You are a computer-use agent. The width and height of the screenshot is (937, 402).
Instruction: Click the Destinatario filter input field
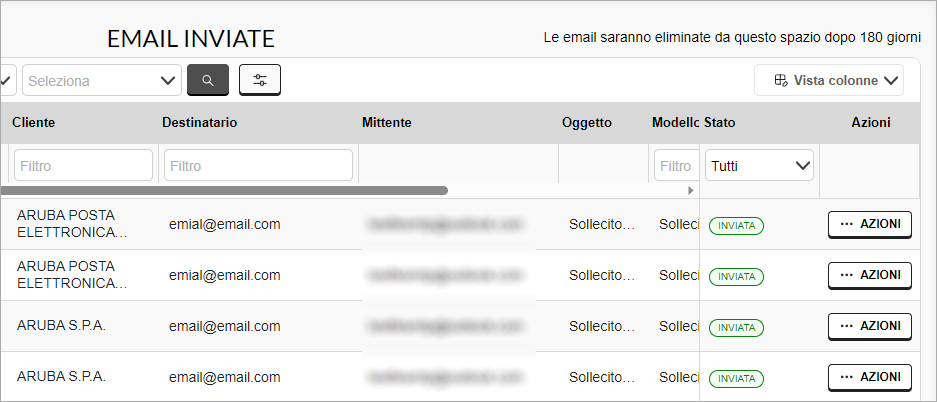[258, 165]
